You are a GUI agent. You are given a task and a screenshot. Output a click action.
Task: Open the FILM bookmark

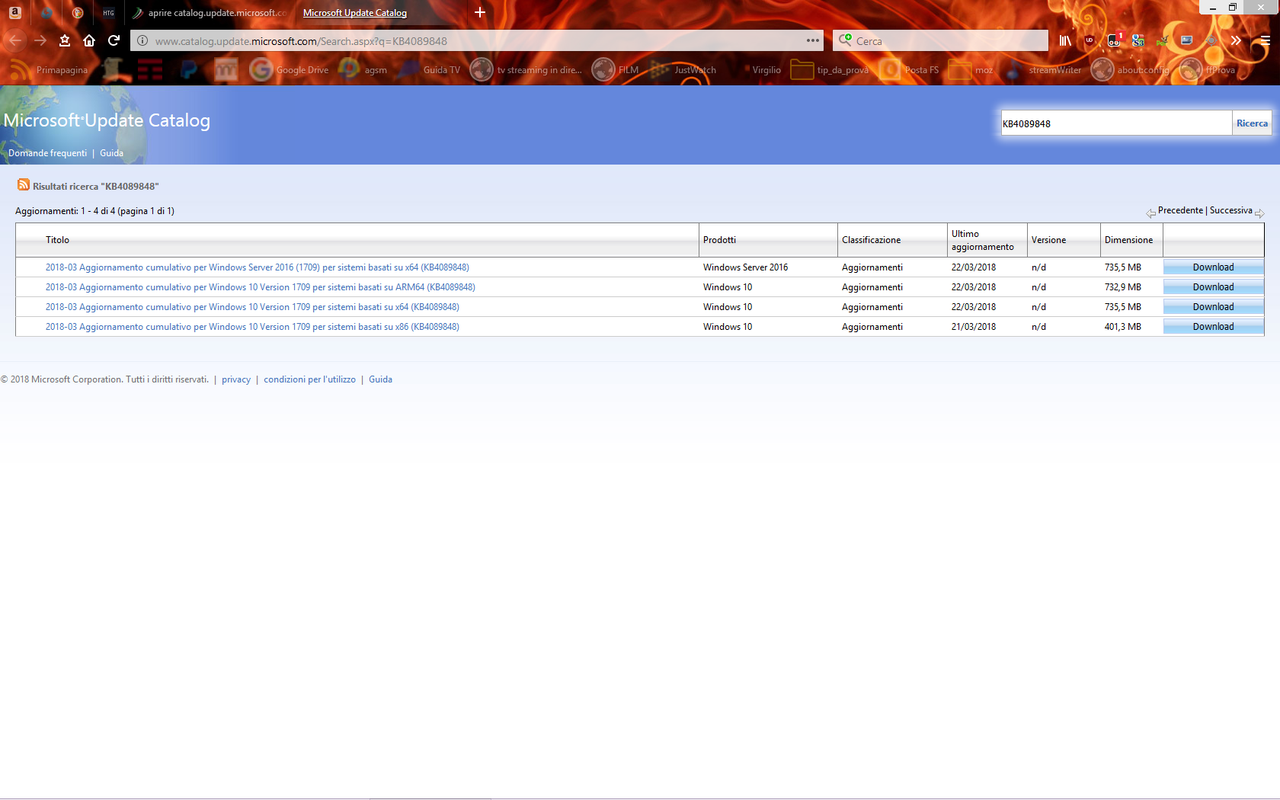point(616,70)
